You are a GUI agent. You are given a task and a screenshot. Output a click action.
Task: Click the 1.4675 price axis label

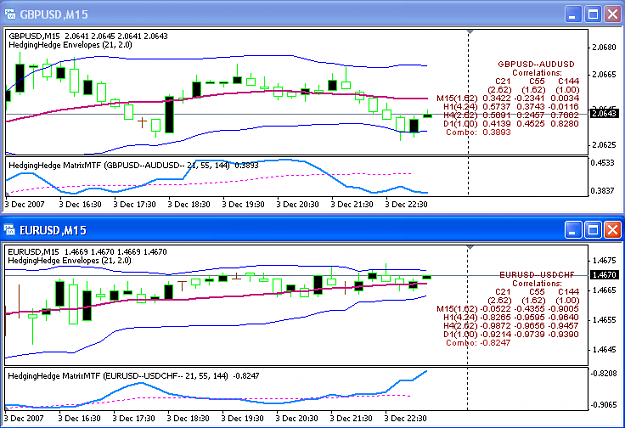[604, 261]
